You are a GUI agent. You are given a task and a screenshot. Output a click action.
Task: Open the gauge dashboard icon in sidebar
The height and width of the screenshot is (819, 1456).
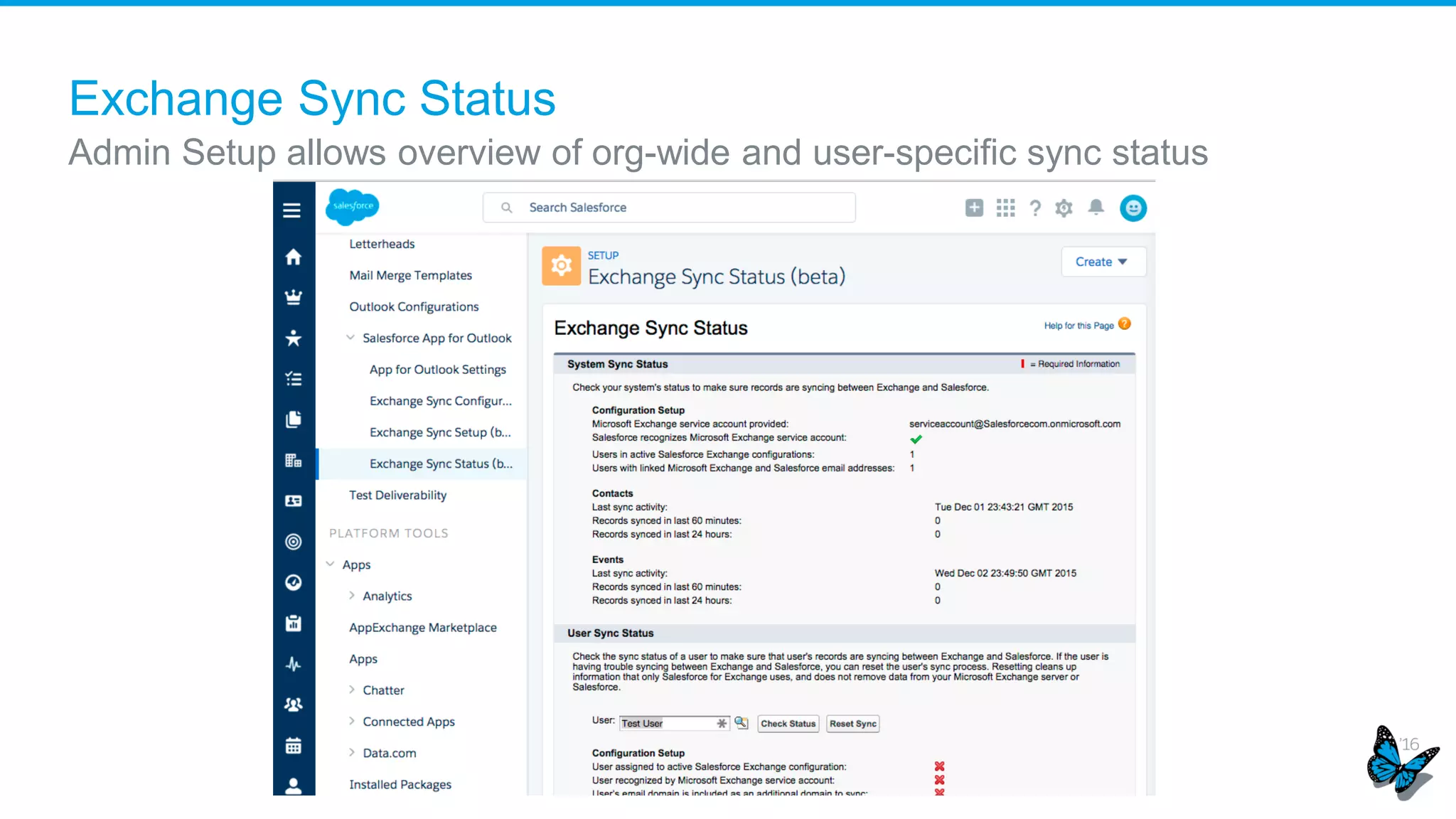coord(293,582)
